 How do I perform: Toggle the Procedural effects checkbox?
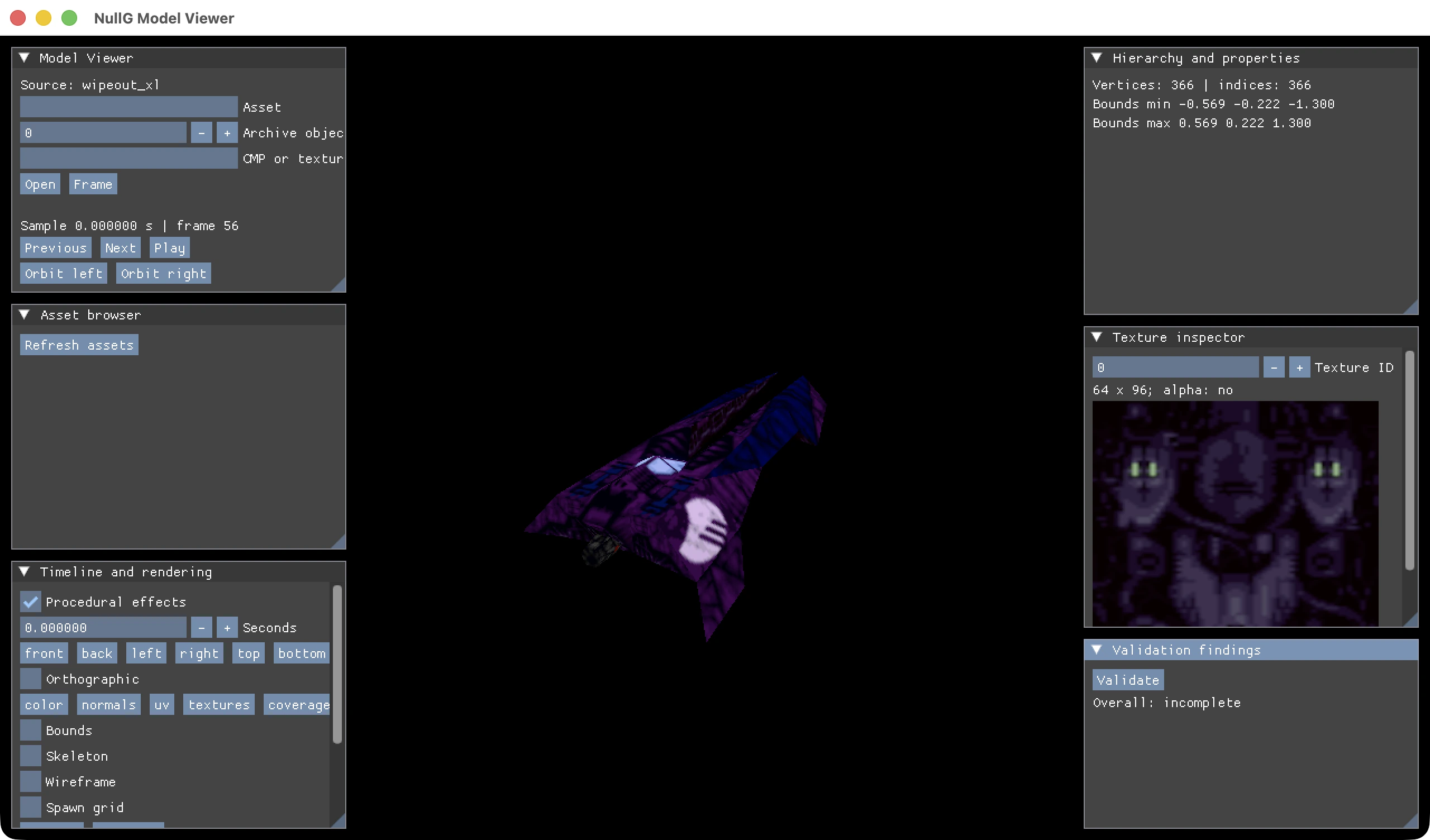coord(31,602)
